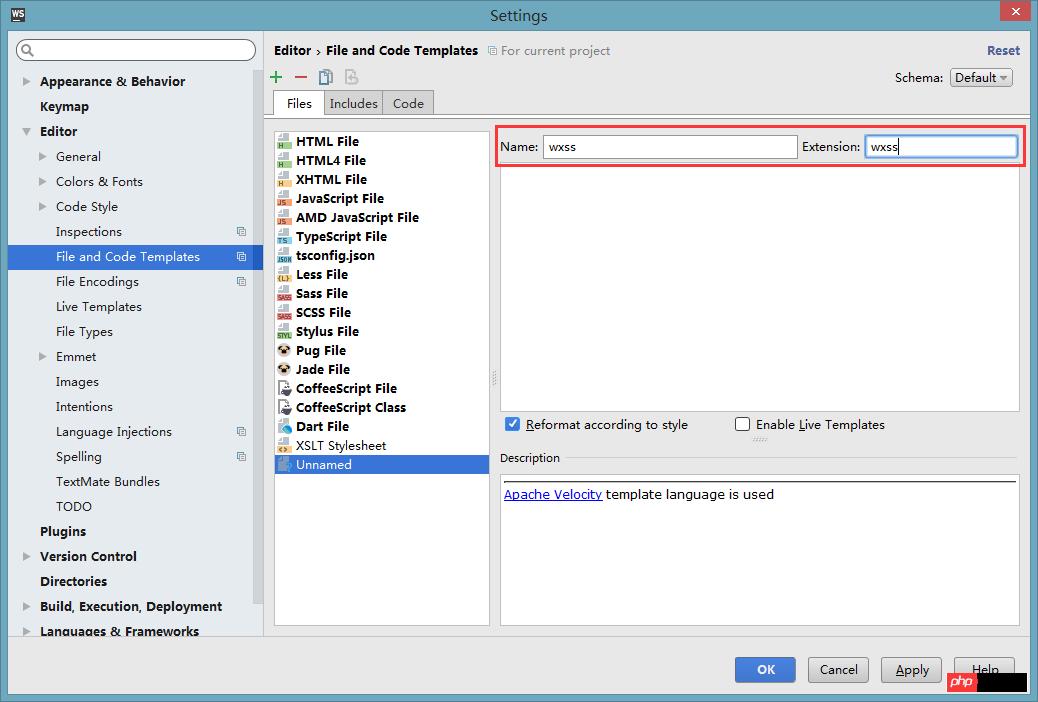Click the green plus Create Template icon
1038x702 pixels.
pyautogui.click(x=276, y=77)
